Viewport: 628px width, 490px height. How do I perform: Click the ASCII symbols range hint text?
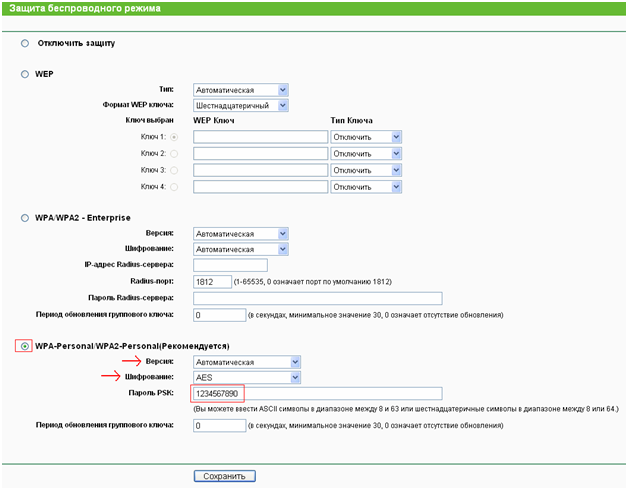(406, 409)
